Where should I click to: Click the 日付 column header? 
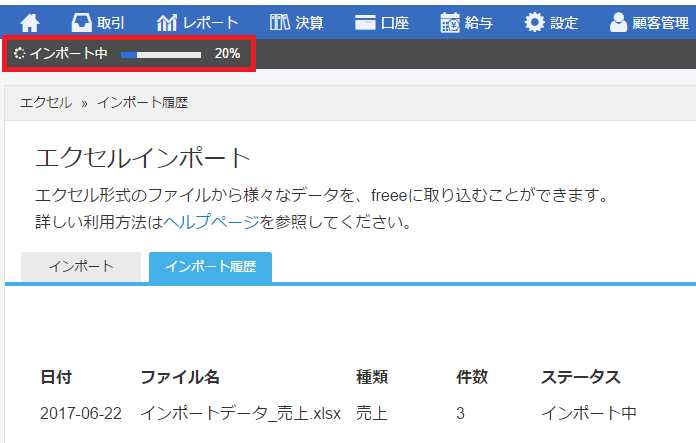[56, 377]
